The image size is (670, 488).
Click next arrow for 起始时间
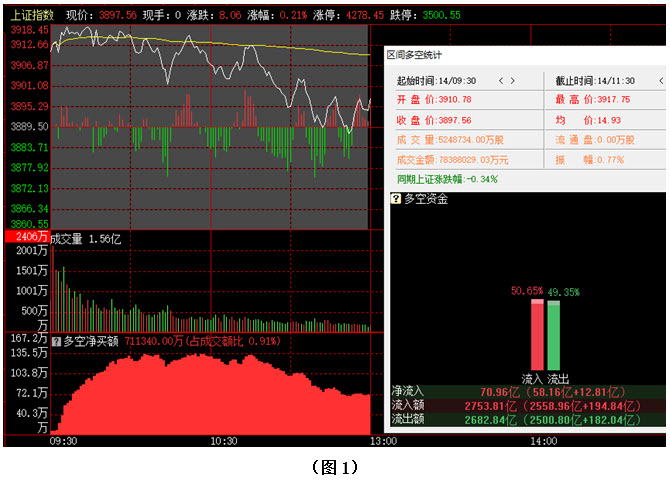(513, 80)
